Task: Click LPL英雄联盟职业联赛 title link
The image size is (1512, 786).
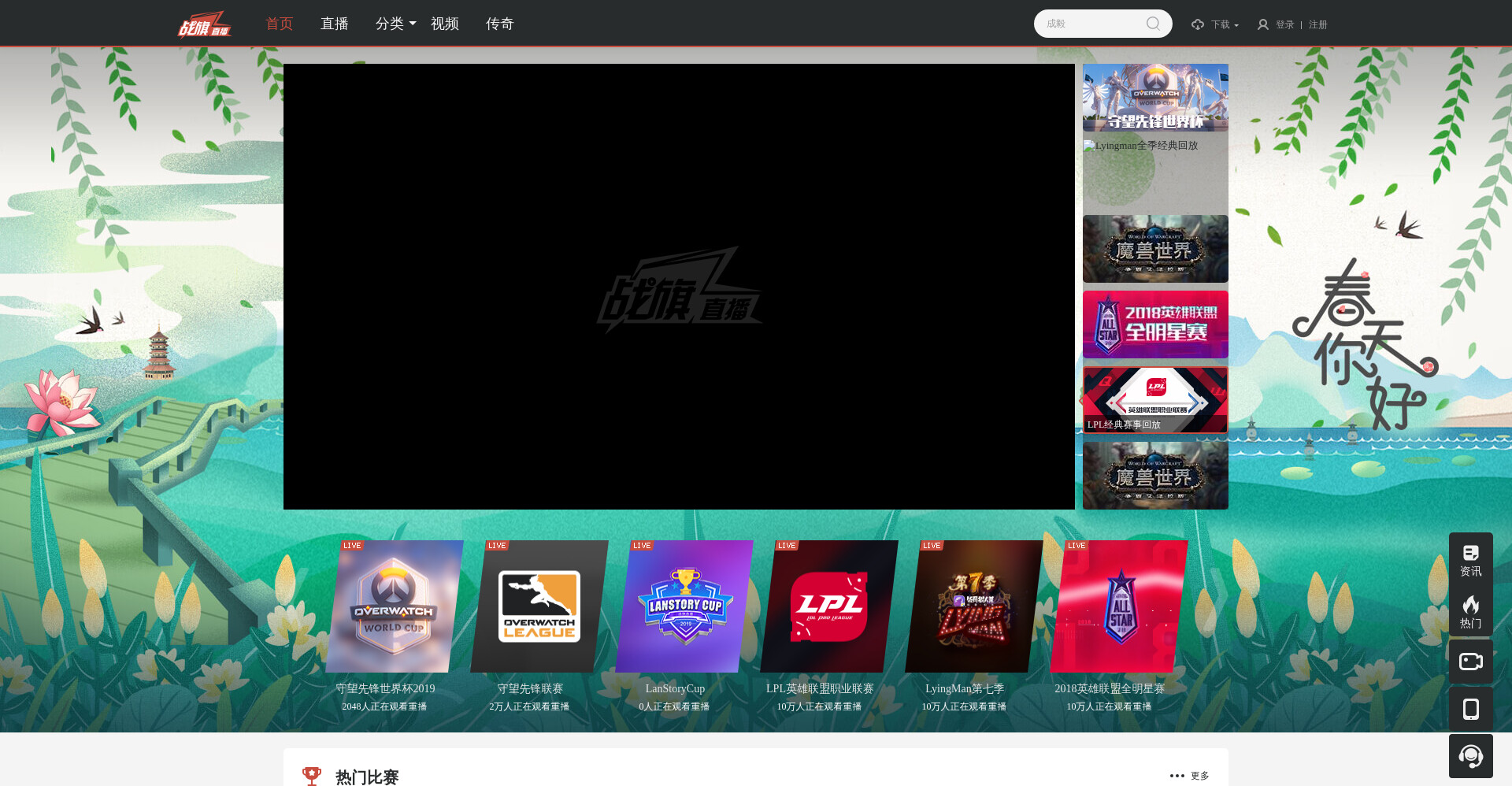Action: 820,688
